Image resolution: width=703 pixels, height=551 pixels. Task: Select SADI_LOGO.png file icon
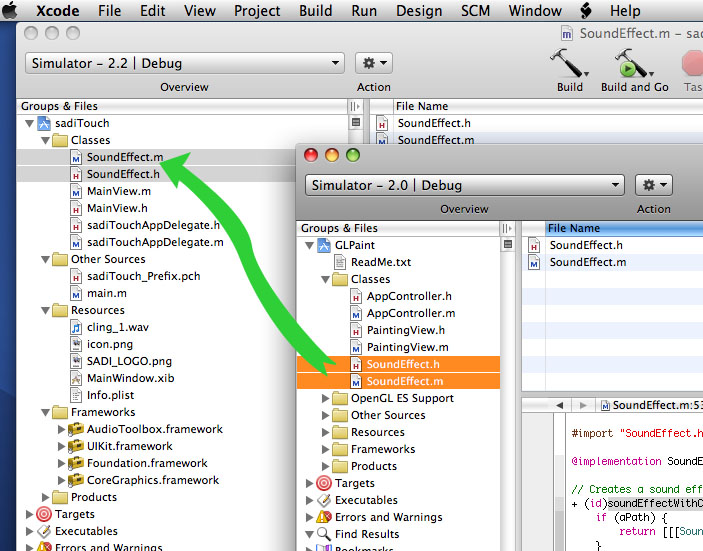coord(76,361)
